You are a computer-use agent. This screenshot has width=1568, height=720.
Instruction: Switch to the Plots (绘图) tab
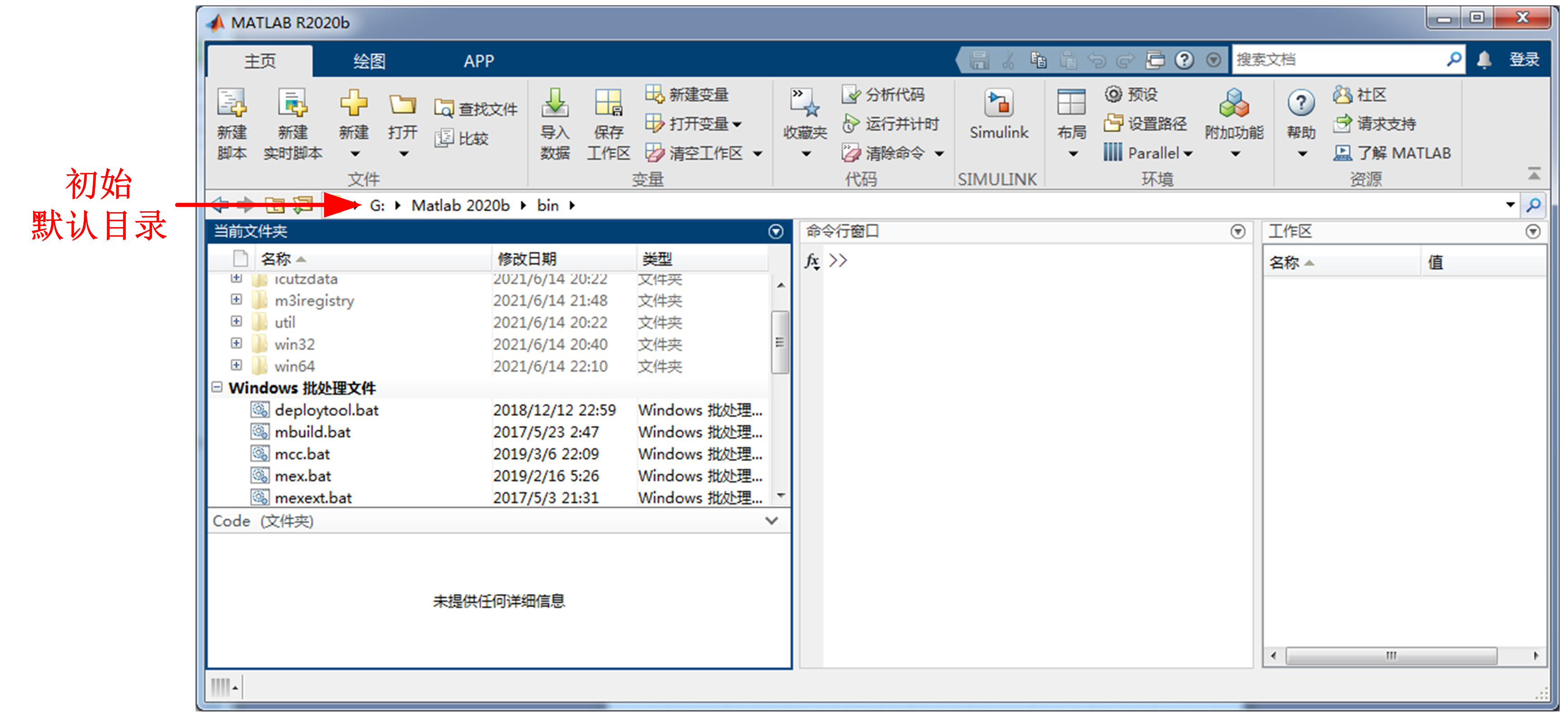[369, 61]
